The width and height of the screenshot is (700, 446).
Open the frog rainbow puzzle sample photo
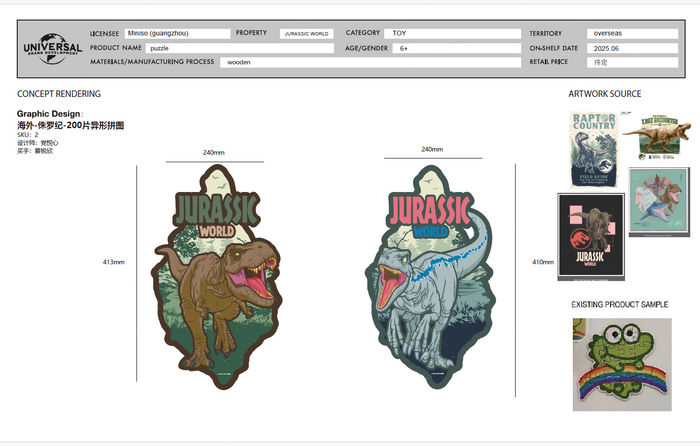[x=622, y=364]
